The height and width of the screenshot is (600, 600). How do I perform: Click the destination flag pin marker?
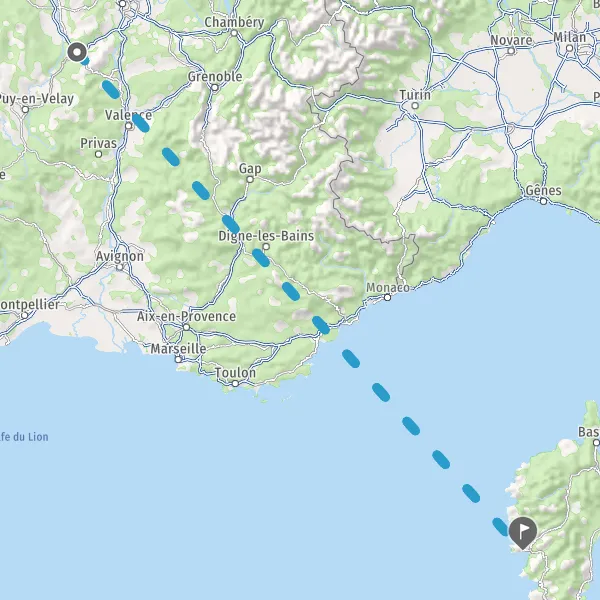(522, 533)
